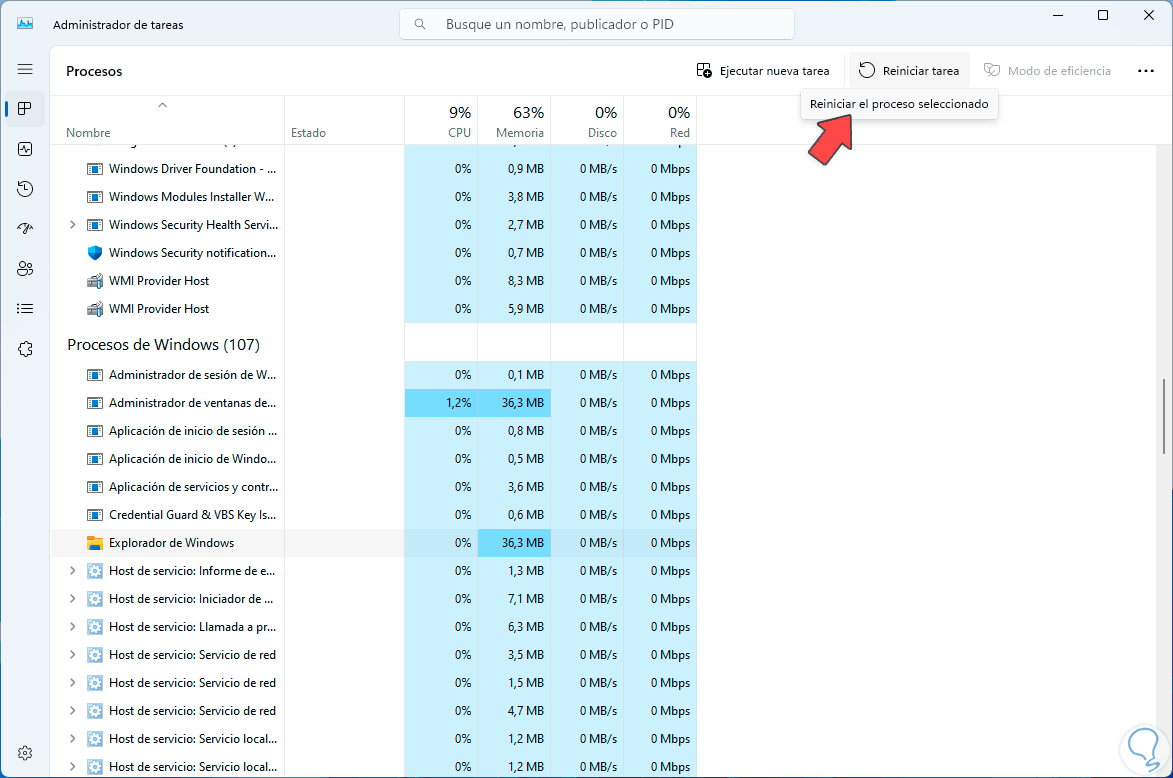Viewport: 1173px width, 778px height.
Task: Open the Users sidebar icon
Action: tap(25, 269)
